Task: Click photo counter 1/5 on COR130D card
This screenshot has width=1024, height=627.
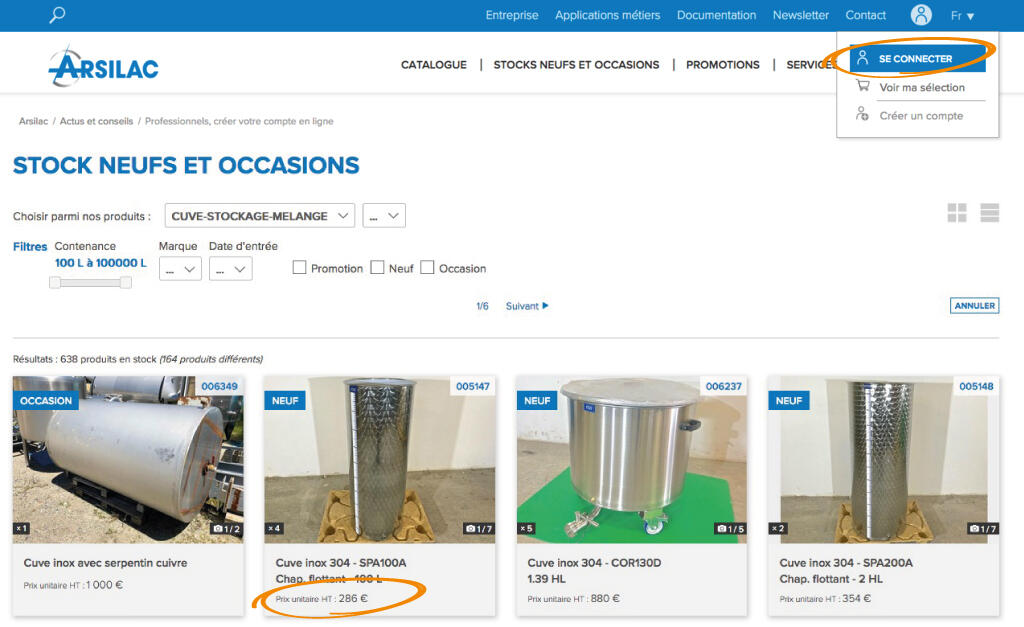Action: coord(730,529)
